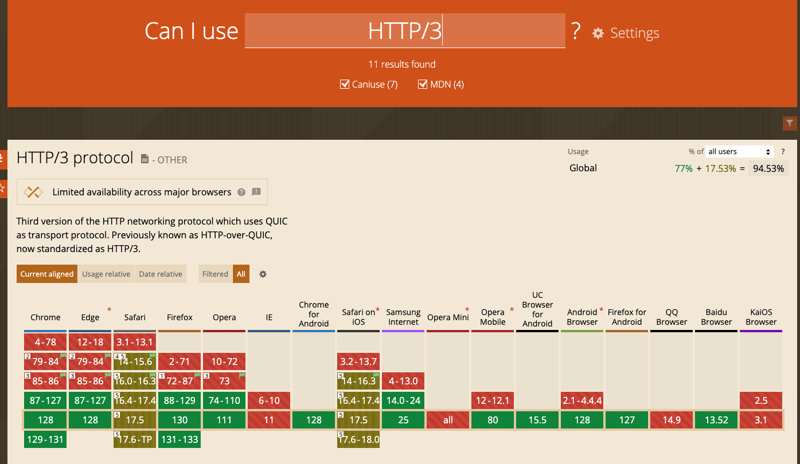800x464 pixels.
Task: Click IE 11 version cell
Action: coord(269,420)
